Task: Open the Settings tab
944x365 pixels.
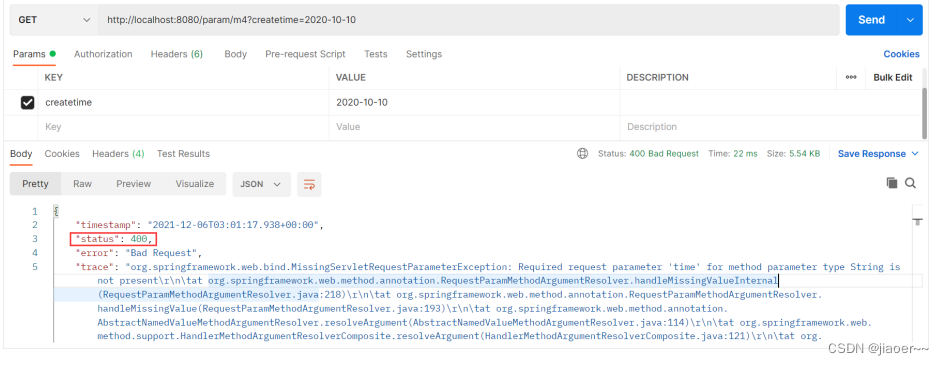Action: pyautogui.click(x=424, y=54)
